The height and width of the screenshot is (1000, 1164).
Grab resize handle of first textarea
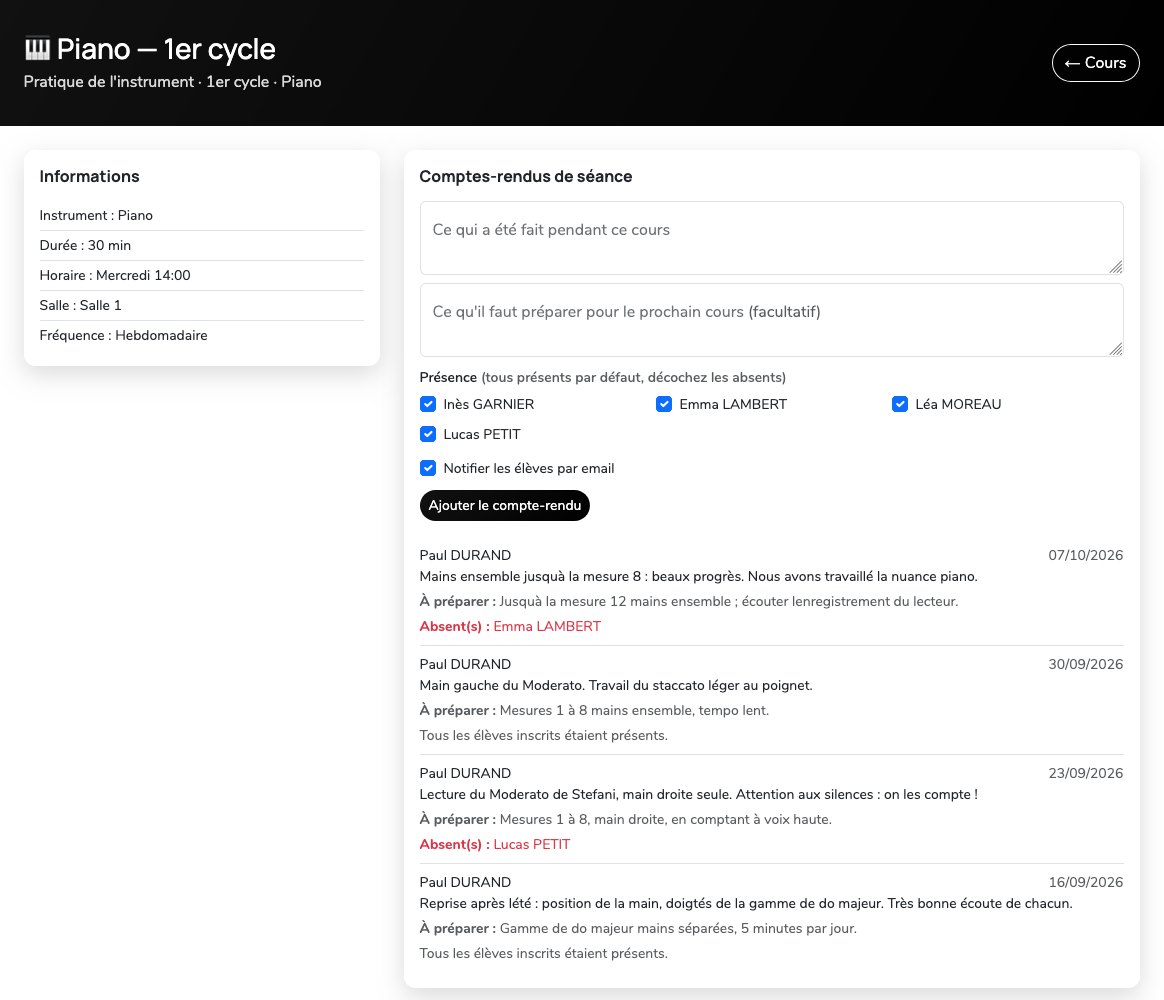(1116, 267)
